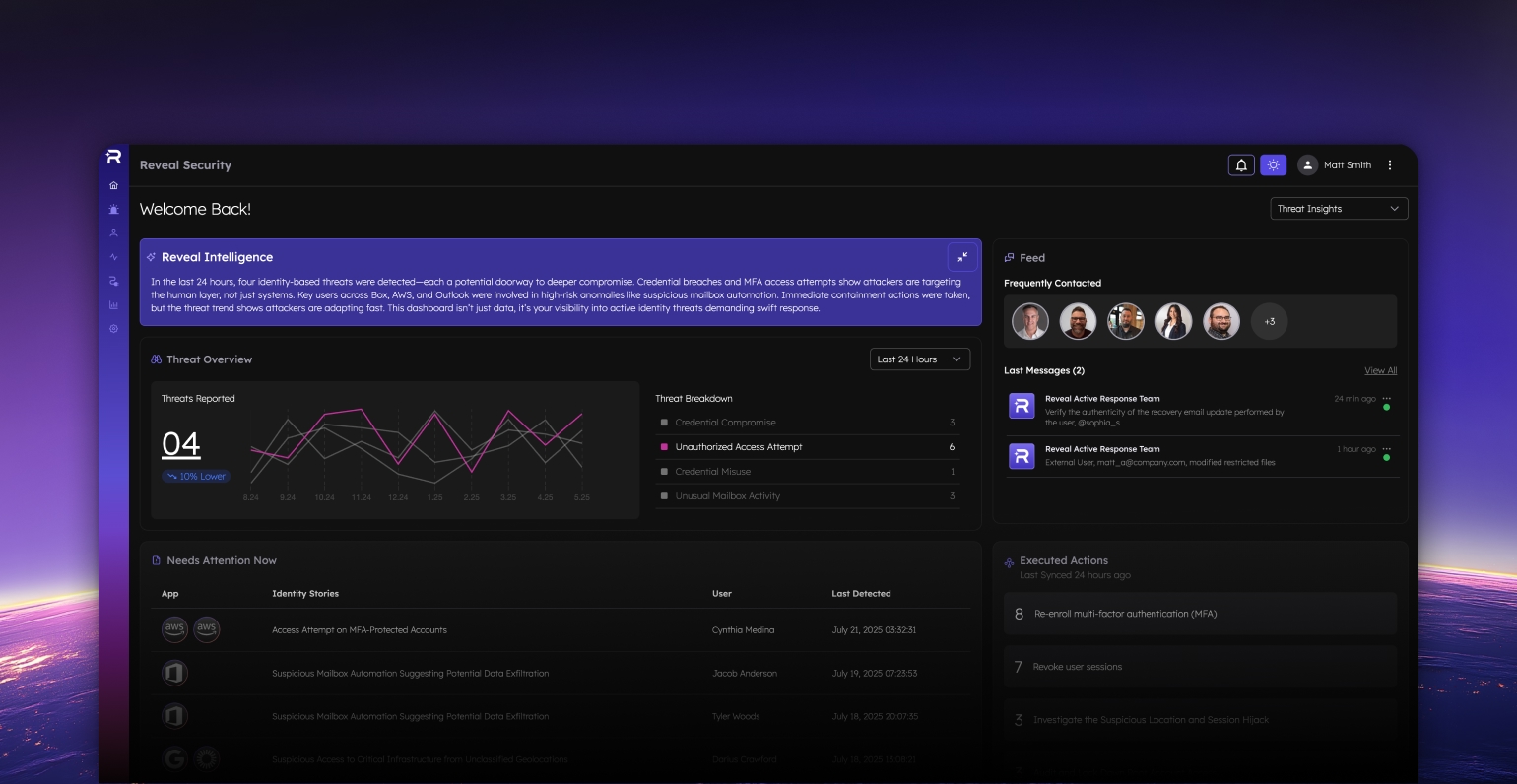1517x784 pixels.
Task: Select Credential Compromise in Threat Breakdown
Action: tap(808, 423)
